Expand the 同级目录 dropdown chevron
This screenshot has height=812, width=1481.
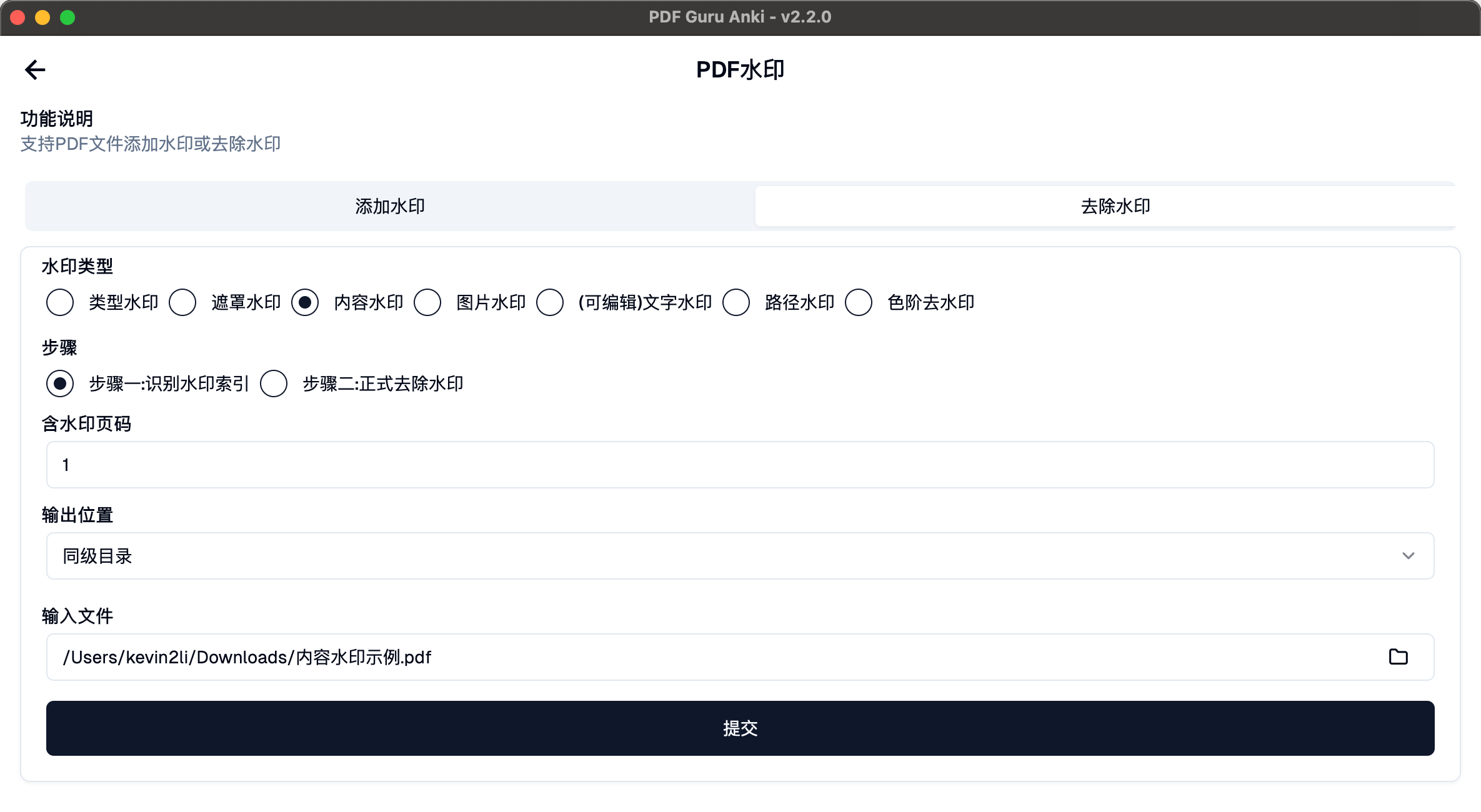click(x=1408, y=555)
